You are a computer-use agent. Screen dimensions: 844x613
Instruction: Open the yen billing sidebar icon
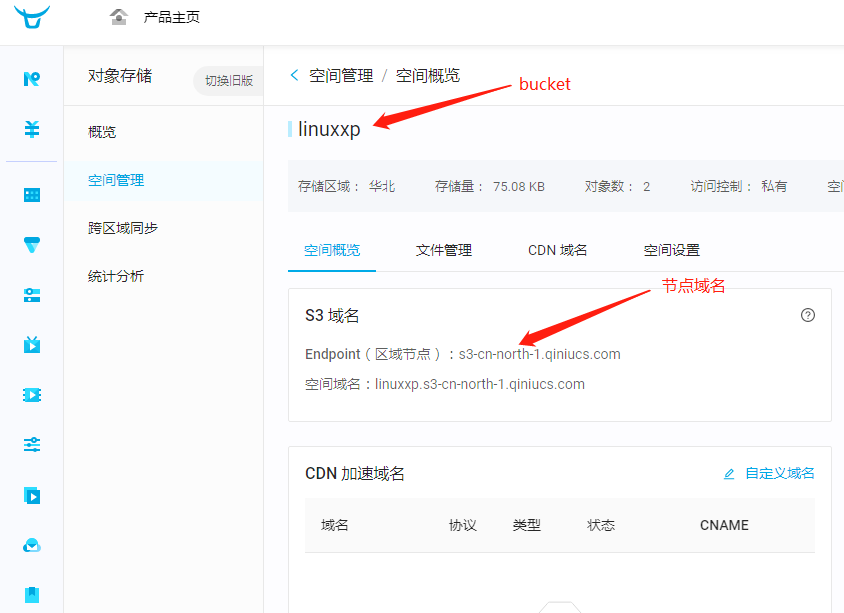32,129
